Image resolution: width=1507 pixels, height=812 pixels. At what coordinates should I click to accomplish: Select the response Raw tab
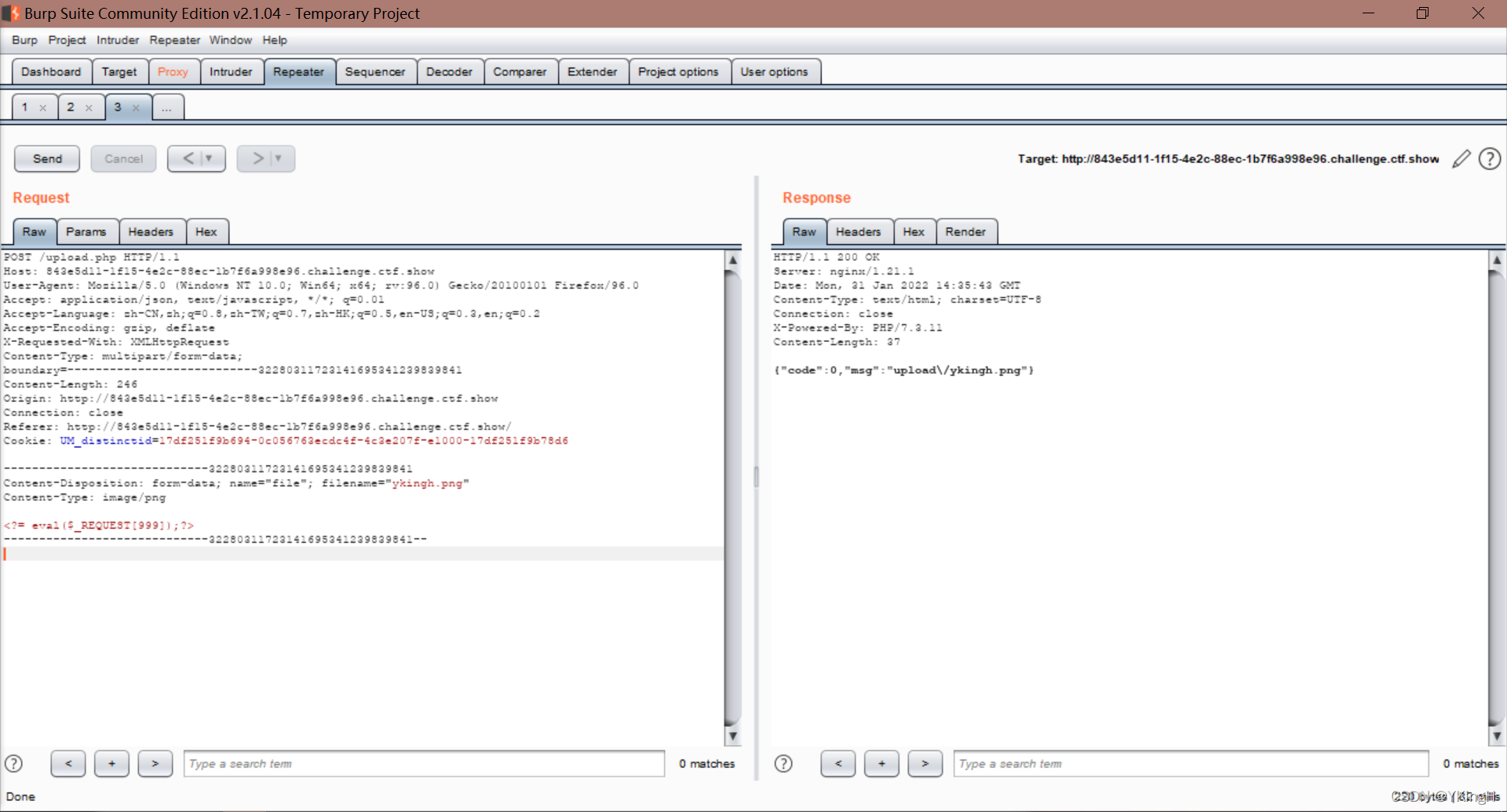click(x=804, y=231)
